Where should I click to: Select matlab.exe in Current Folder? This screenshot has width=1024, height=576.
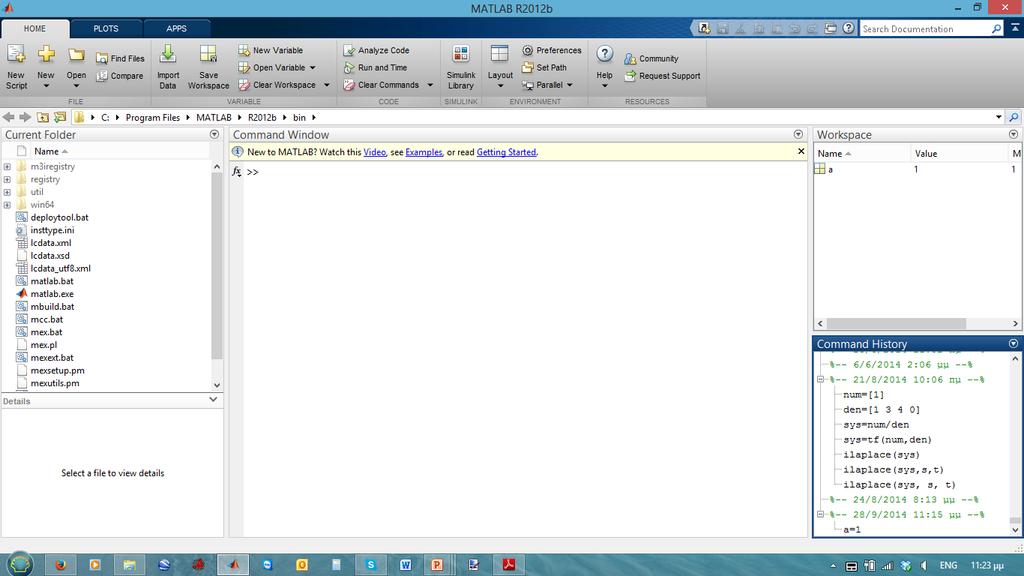pos(52,294)
